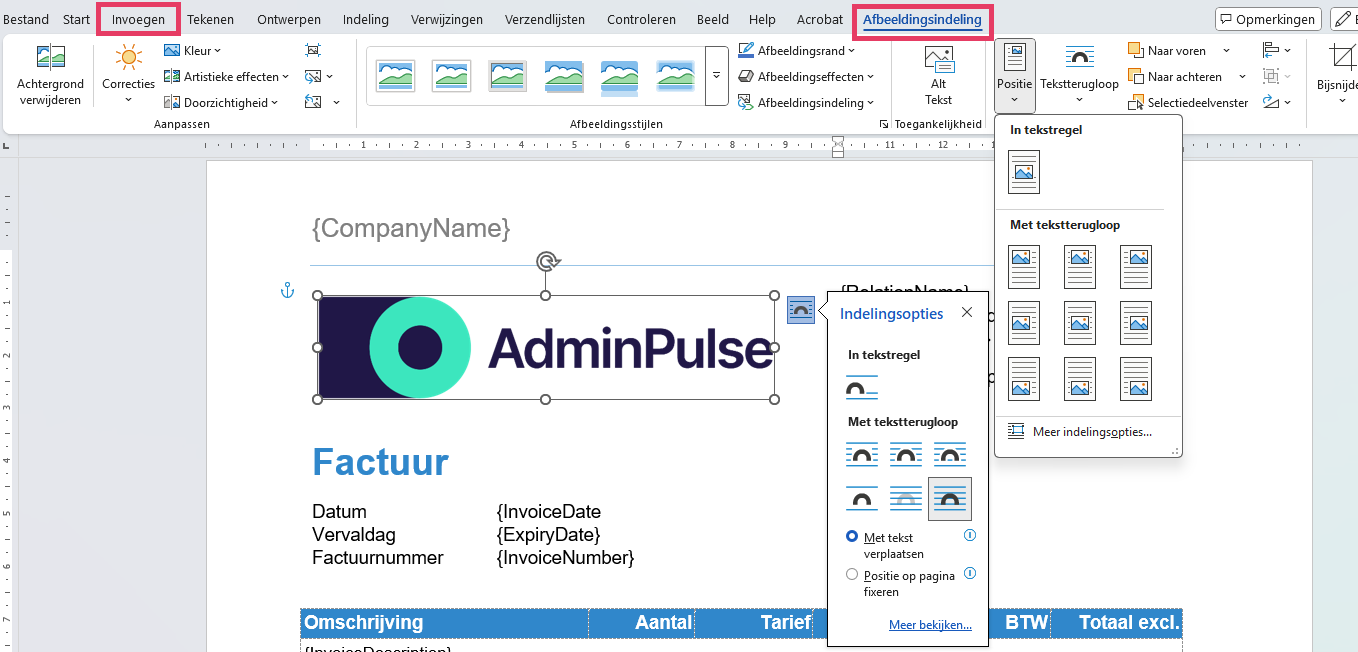Open the Kleur dropdown
Screen dimensions: 1358x652
click(x=192, y=50)
